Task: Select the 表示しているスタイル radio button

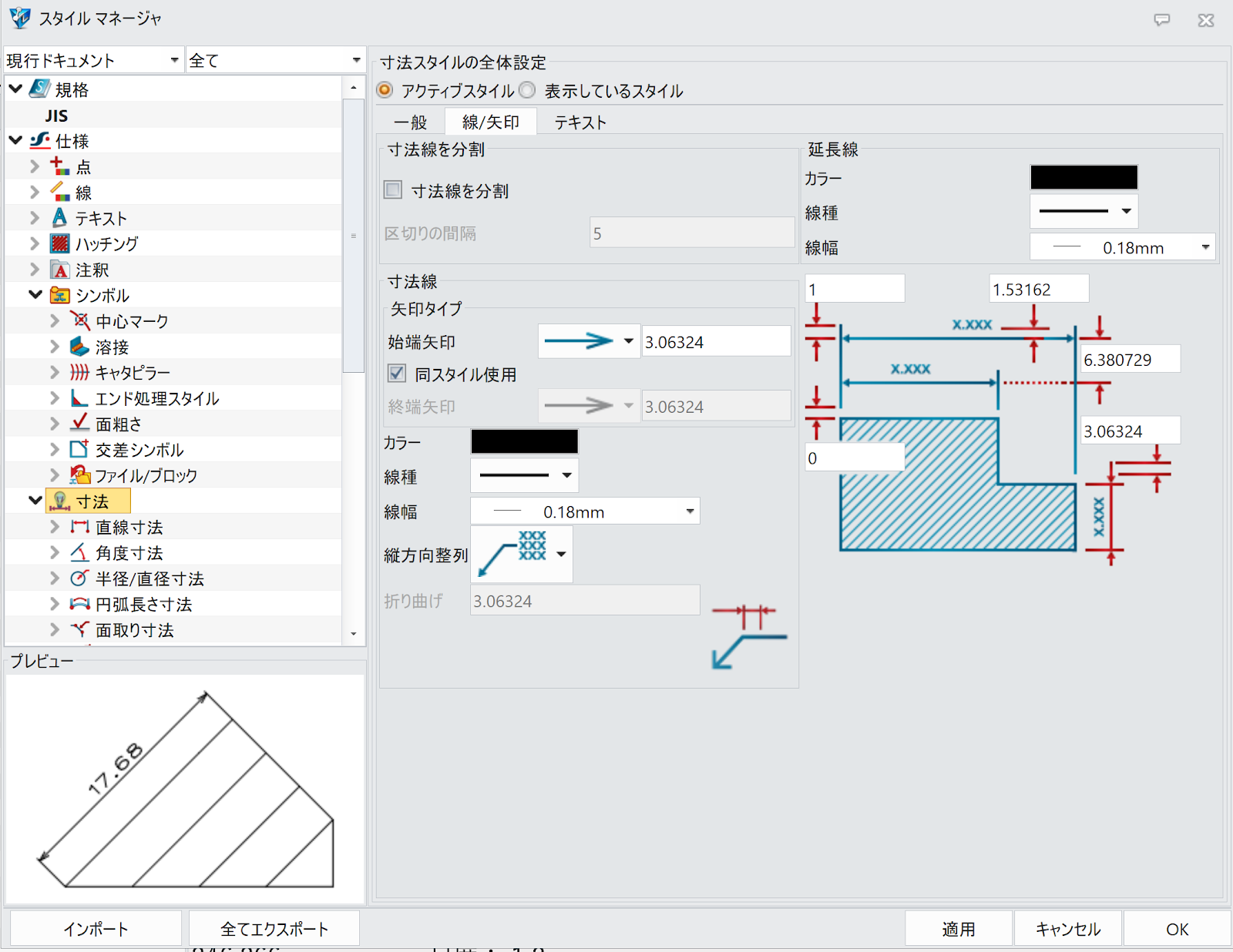Action: pyautogui.click(x=527, y=90)
